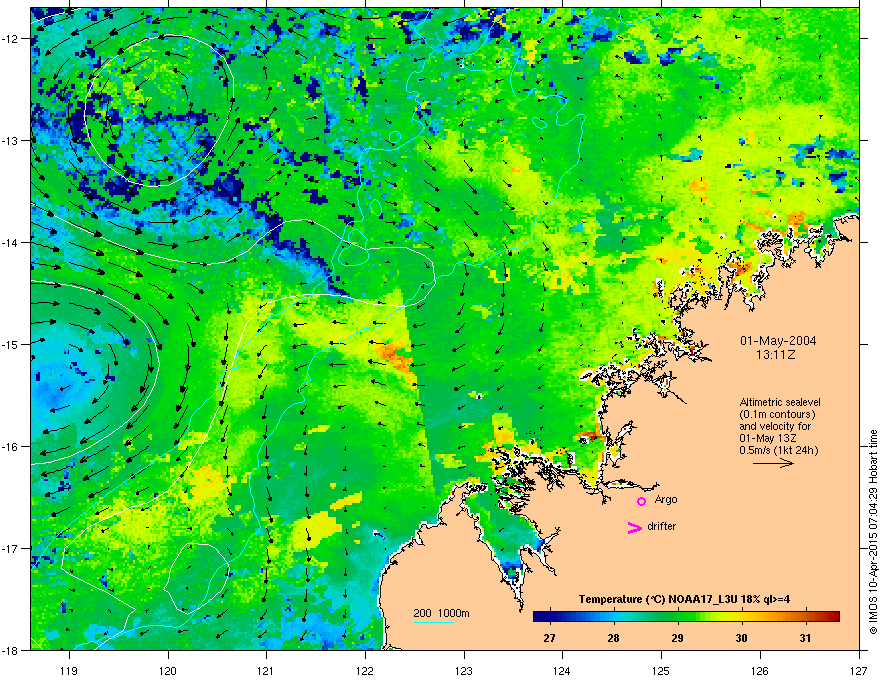Click the cyan 200 1000m depth contour legend line
Image resolution: width=880 pixels, height=680 pixels.
434,622
